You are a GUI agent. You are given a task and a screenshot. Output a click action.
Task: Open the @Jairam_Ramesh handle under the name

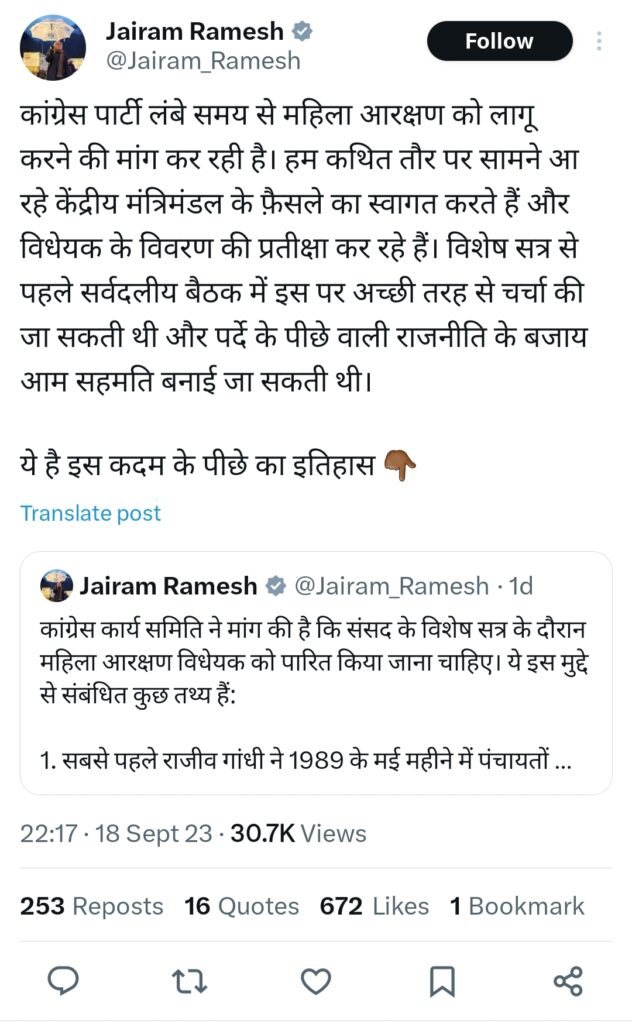203,61
